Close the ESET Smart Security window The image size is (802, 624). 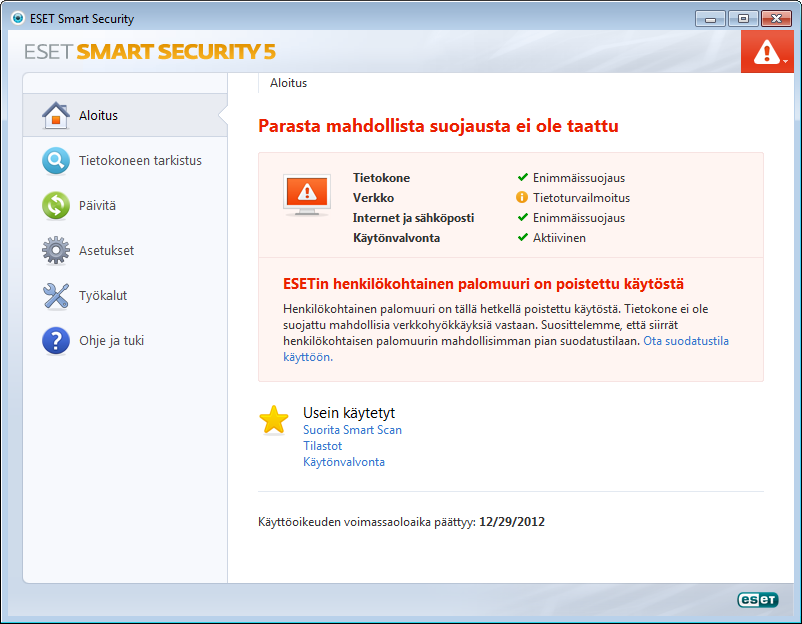tap(776, 19)
